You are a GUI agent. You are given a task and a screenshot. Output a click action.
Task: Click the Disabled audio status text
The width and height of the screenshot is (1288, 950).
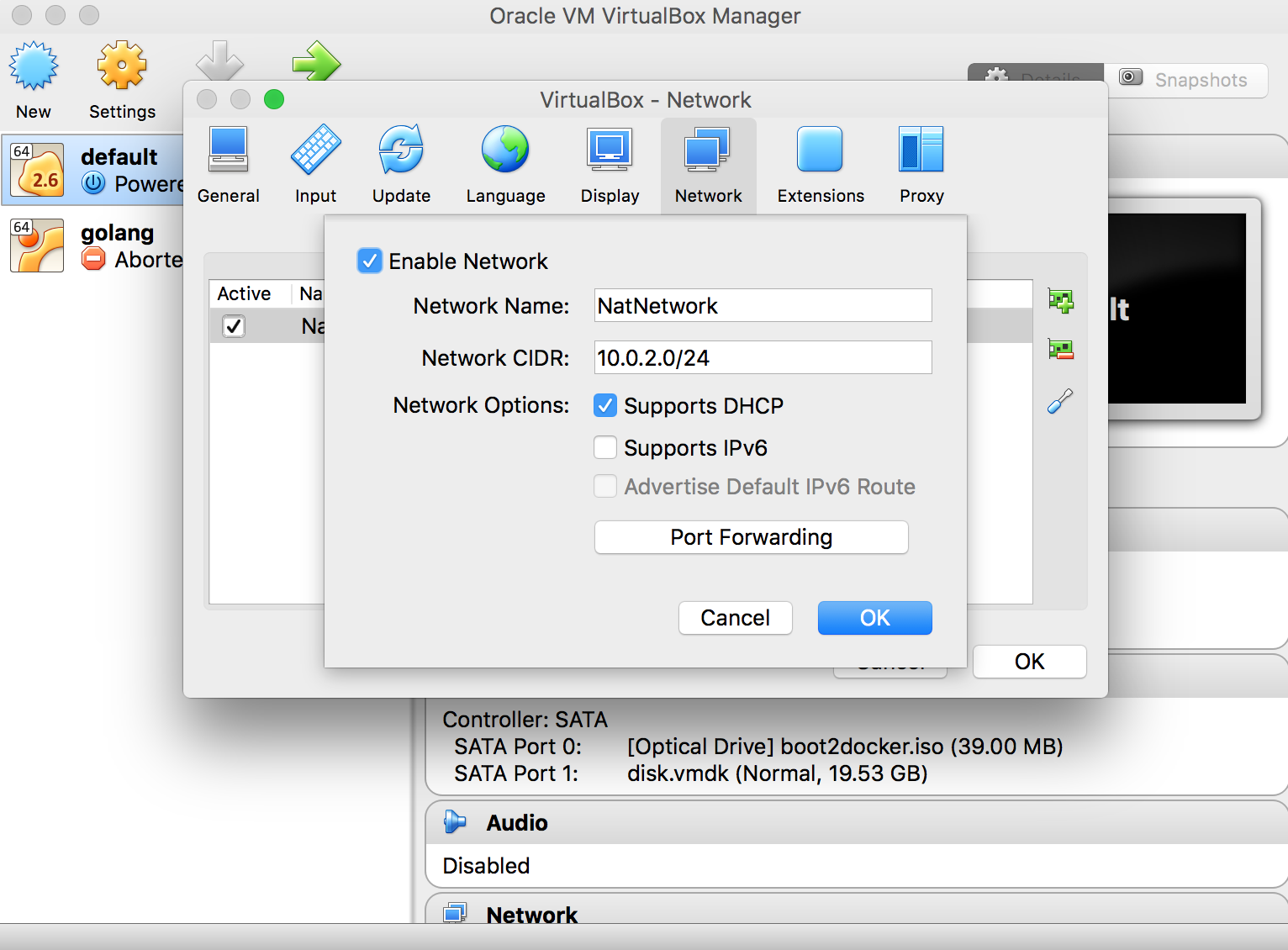click(x=486, y=866)
